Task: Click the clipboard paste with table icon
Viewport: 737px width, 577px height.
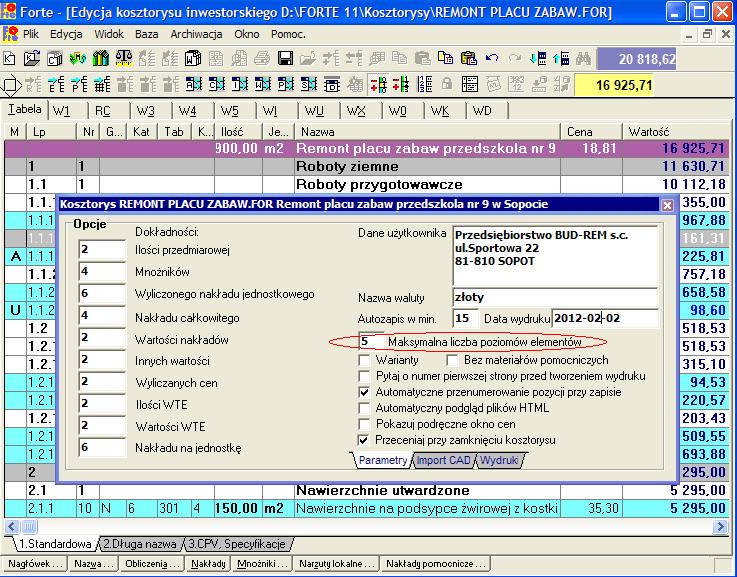Action: click(469, 58)
